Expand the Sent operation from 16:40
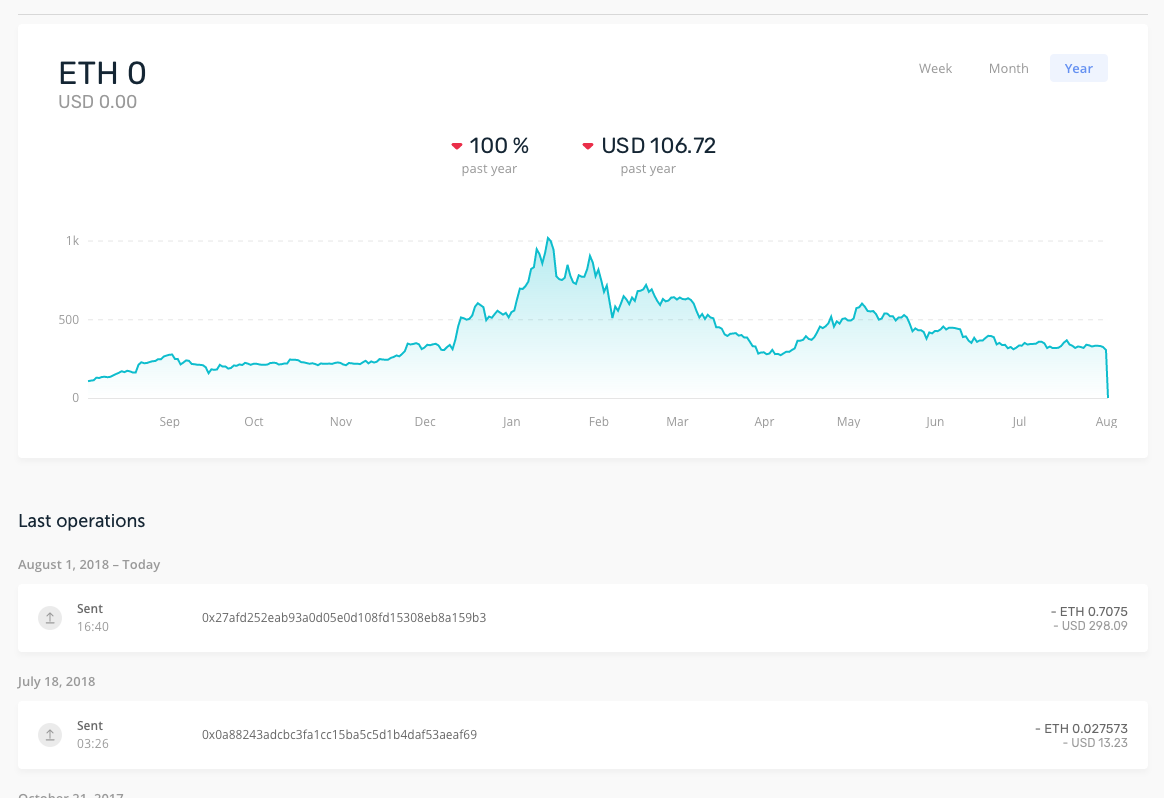Image resolution: width=1164 pixels, height=798 pixels. (90, 617)
